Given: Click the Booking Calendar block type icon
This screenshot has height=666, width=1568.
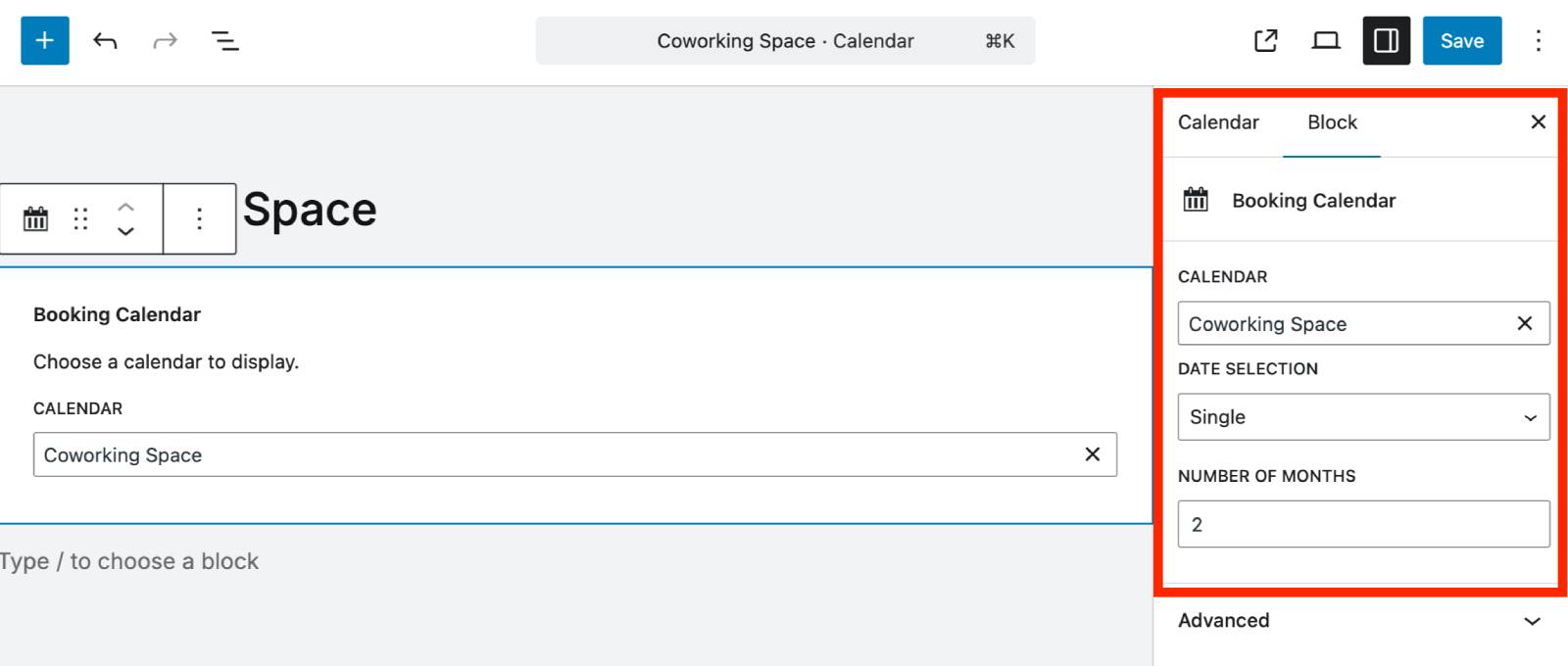Looking at the screenshot, I should pos(35,218).
